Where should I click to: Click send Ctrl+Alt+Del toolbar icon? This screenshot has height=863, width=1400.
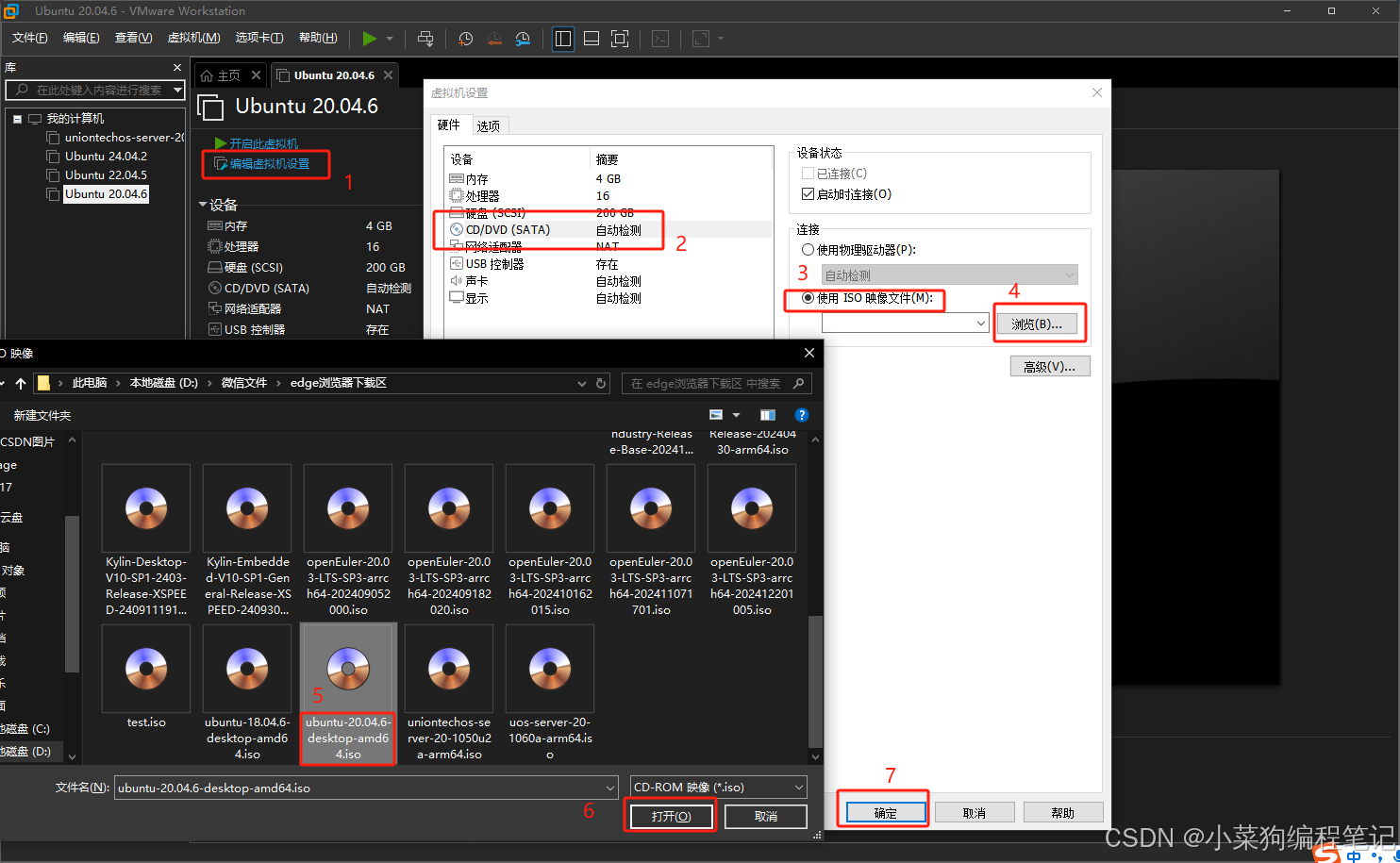425,39
